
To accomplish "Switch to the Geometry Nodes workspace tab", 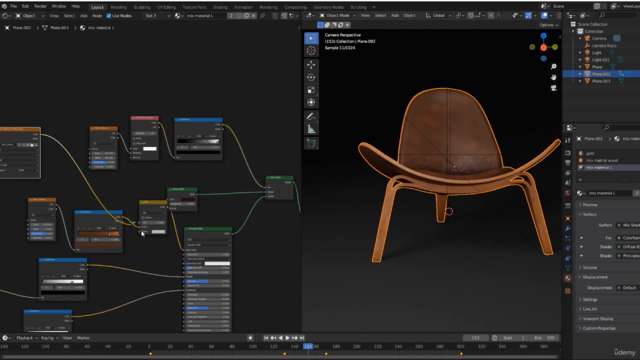I will point(328,7).
